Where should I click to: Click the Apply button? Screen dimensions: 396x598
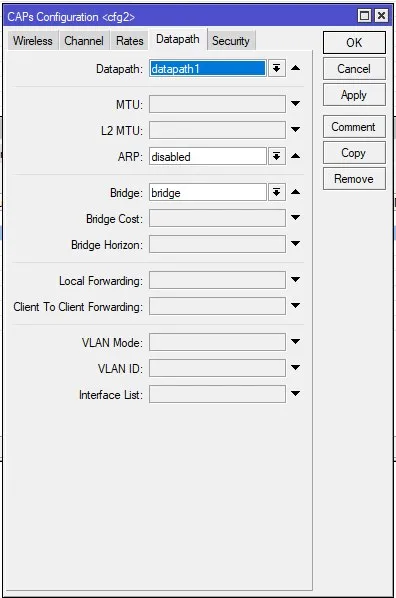(354, 95)
